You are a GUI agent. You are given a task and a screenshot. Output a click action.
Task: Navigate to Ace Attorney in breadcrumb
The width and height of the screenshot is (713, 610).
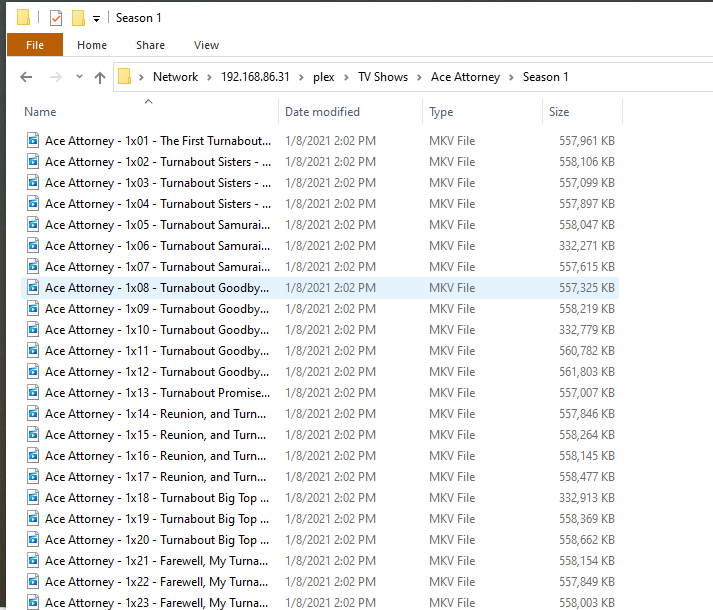click(x=466, y=77)
